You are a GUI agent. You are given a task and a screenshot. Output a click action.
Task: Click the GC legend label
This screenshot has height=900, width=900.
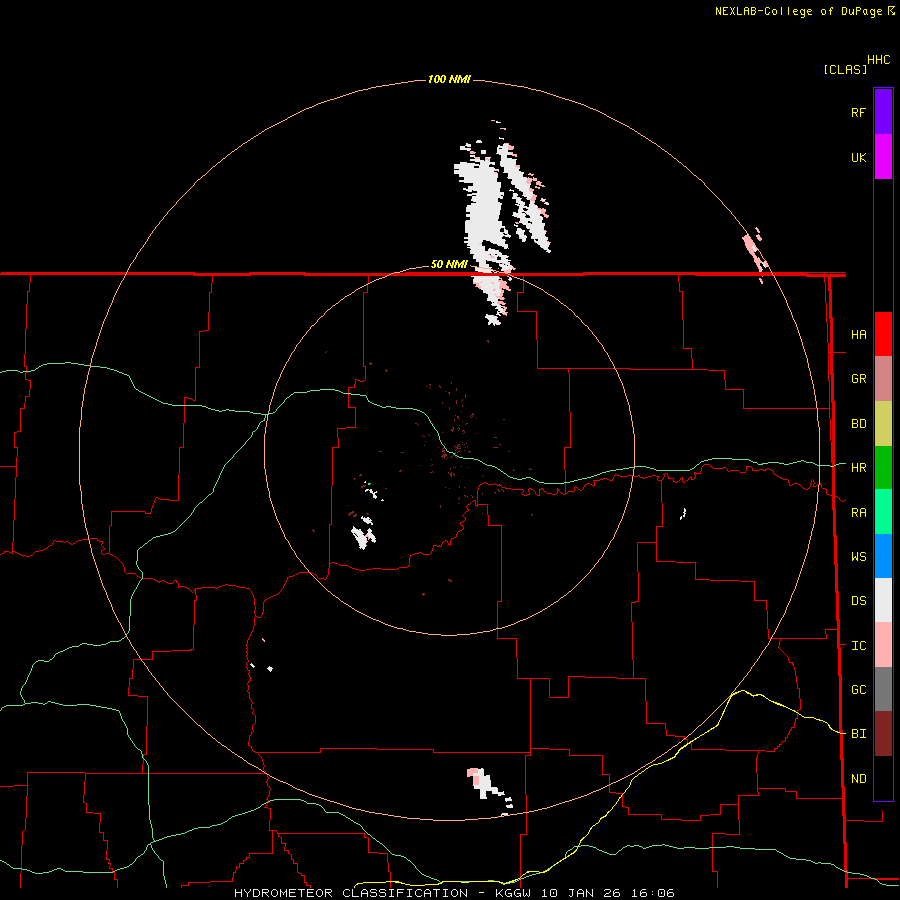click(858, 690)
